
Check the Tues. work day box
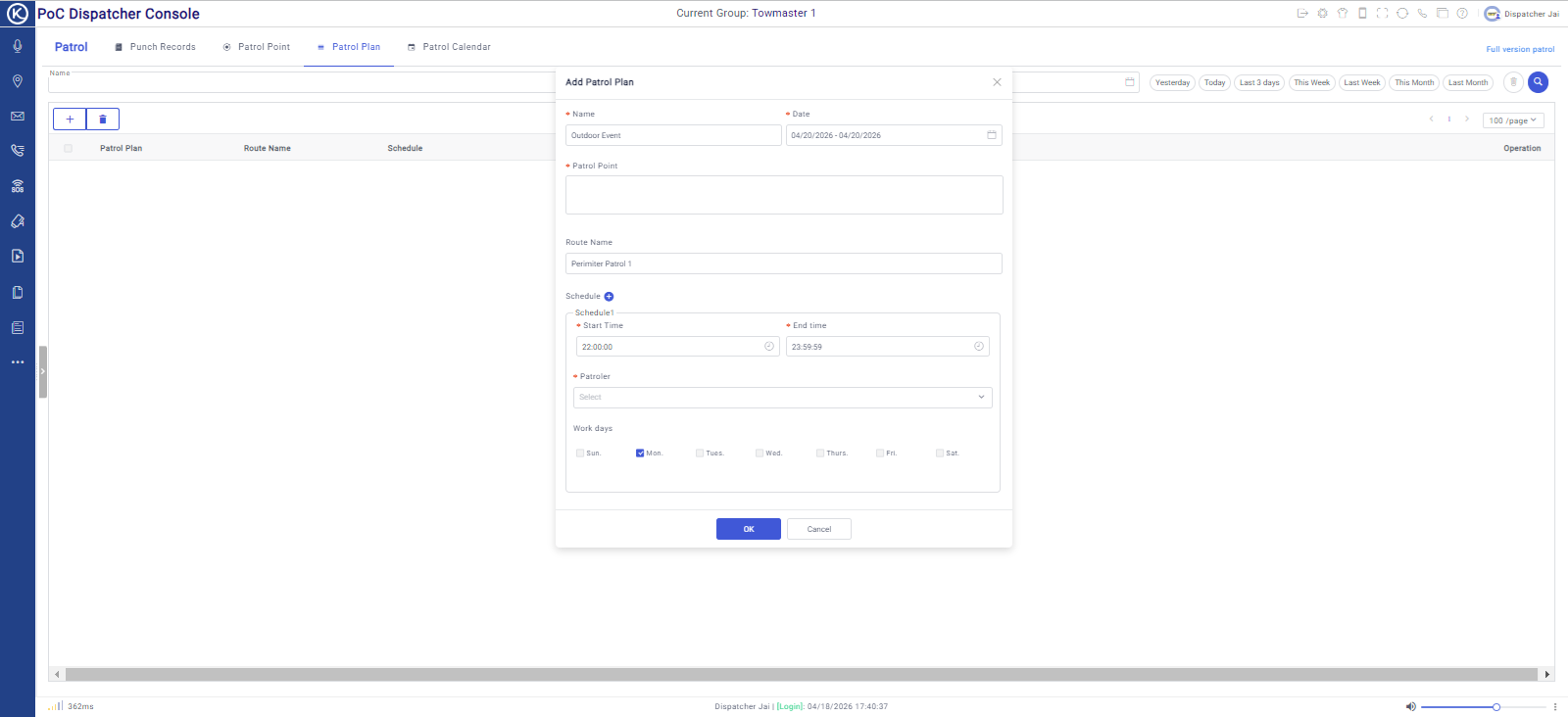coord(700,454)
